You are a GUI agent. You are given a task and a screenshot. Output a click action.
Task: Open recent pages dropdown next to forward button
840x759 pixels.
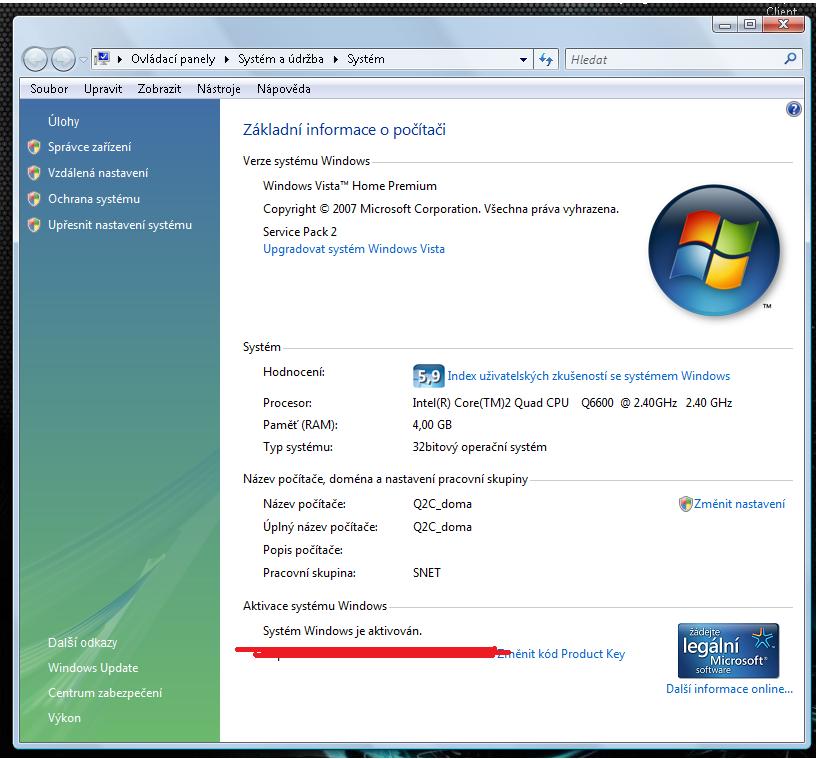pos(83,60)
